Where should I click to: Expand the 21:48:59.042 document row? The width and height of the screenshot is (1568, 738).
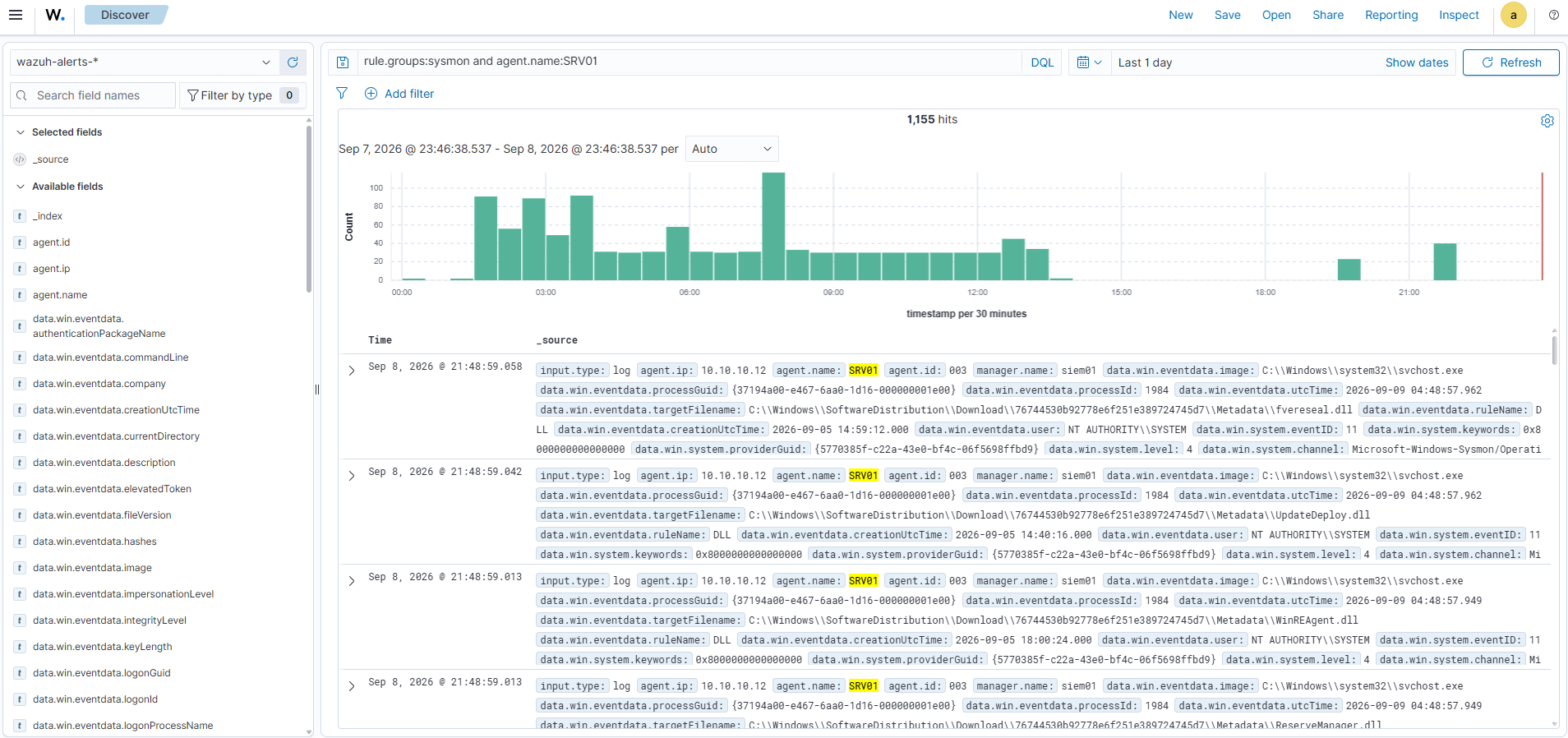(x=352, y=476)
